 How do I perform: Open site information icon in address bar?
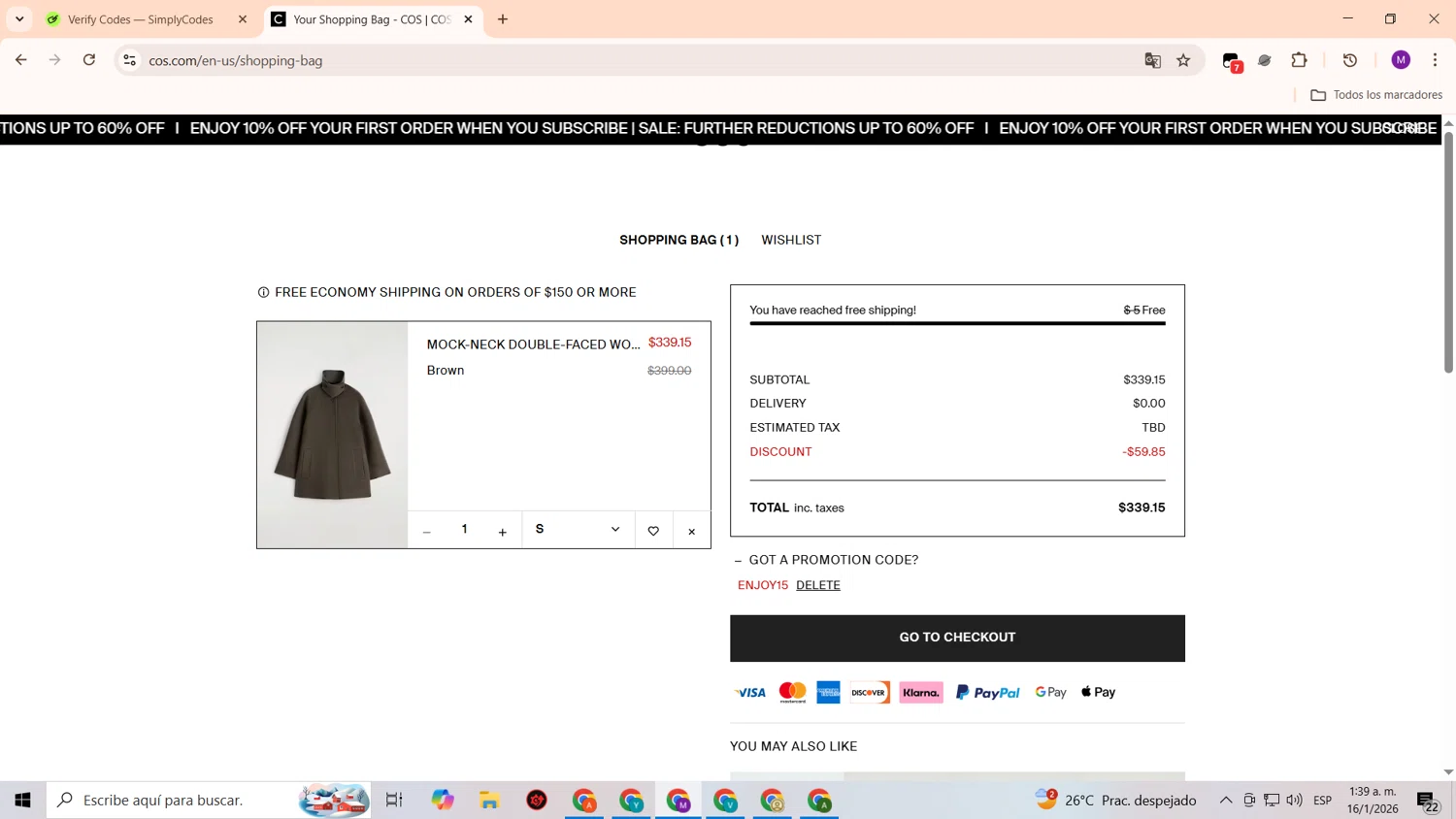(129, 60)
